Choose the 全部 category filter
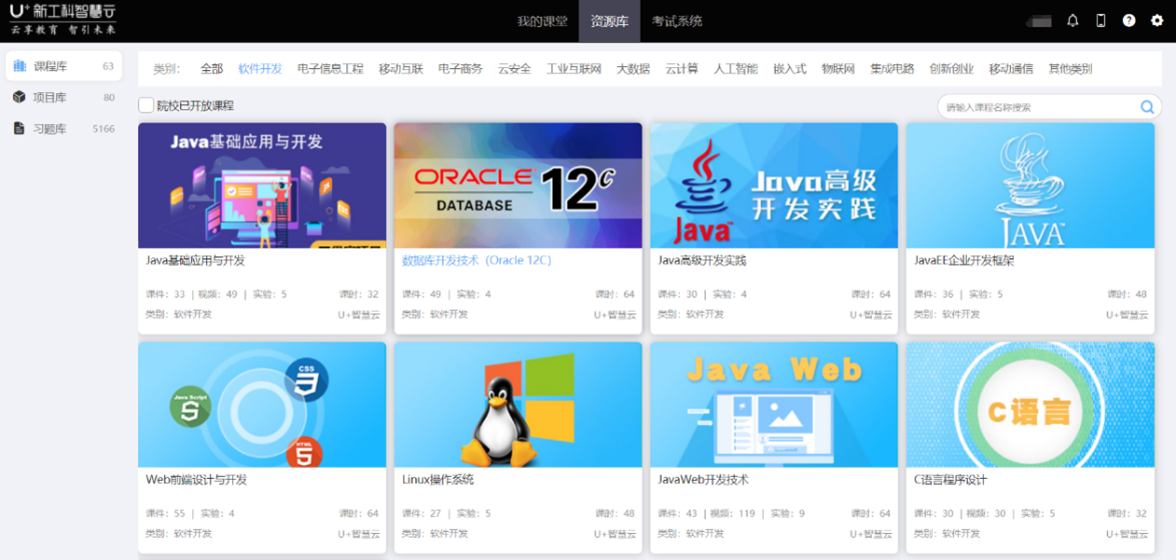This screenshot has height=560, width=1176. (x=212, y=69)
